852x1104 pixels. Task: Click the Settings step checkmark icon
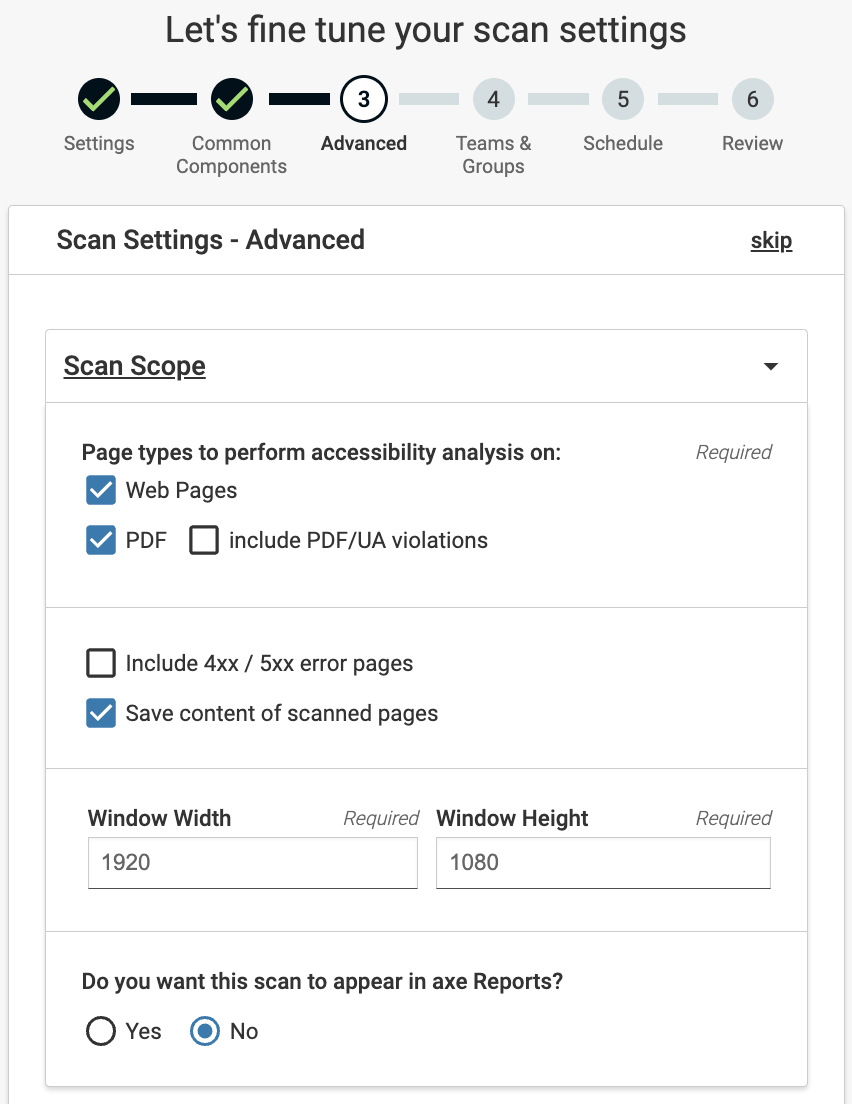point(99,99)
